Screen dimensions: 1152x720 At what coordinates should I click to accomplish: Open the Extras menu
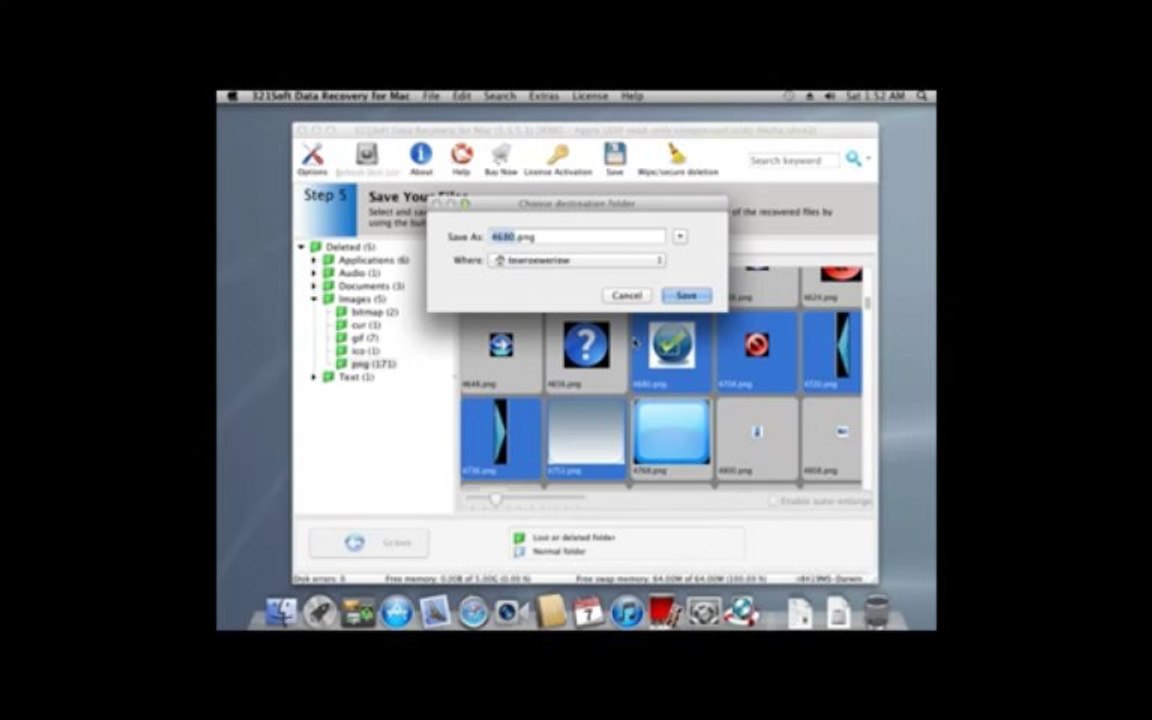[544, 96]
